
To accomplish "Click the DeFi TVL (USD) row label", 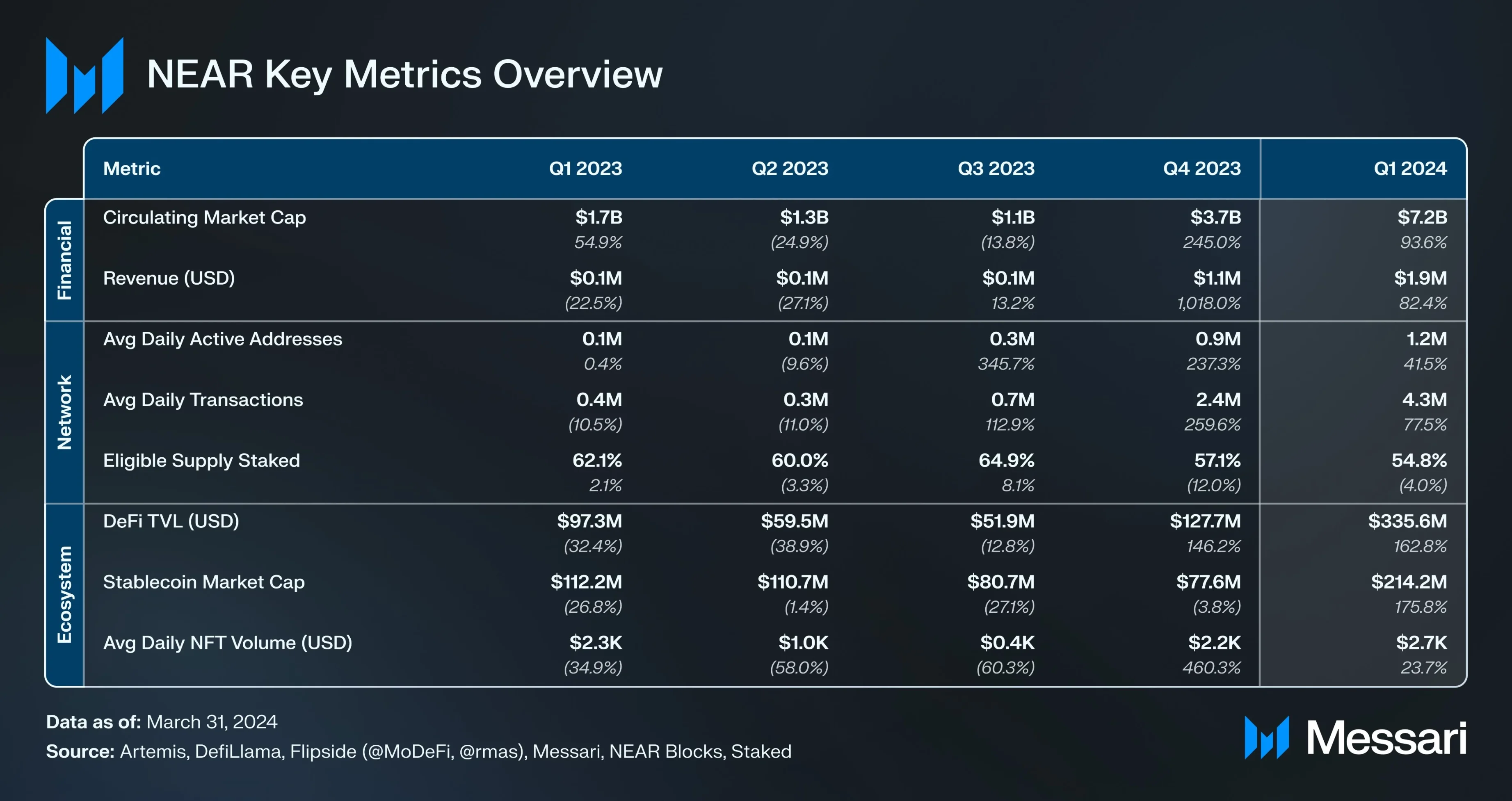I will point(171,520).
